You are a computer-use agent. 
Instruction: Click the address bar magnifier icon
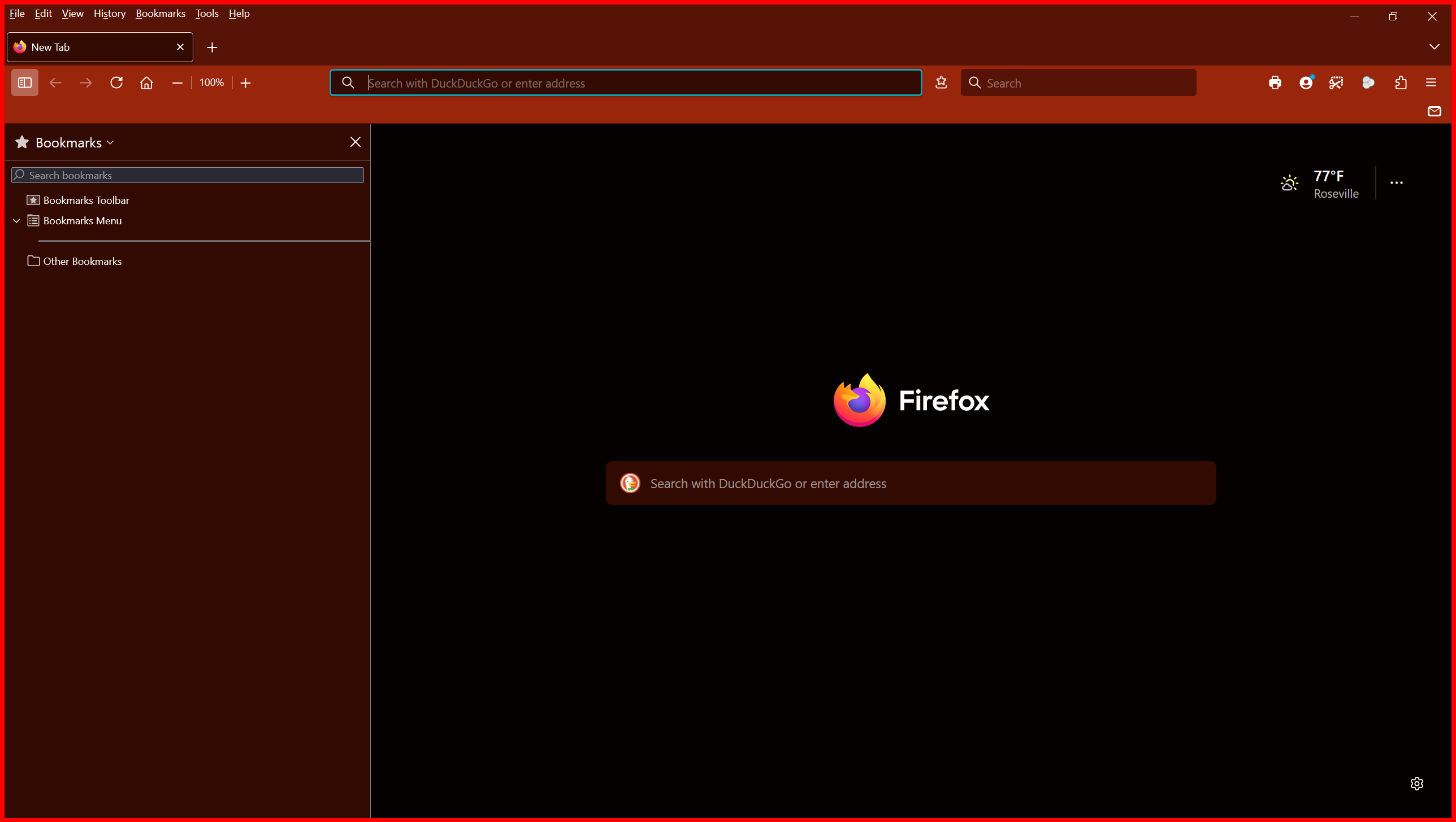point(348,82)
